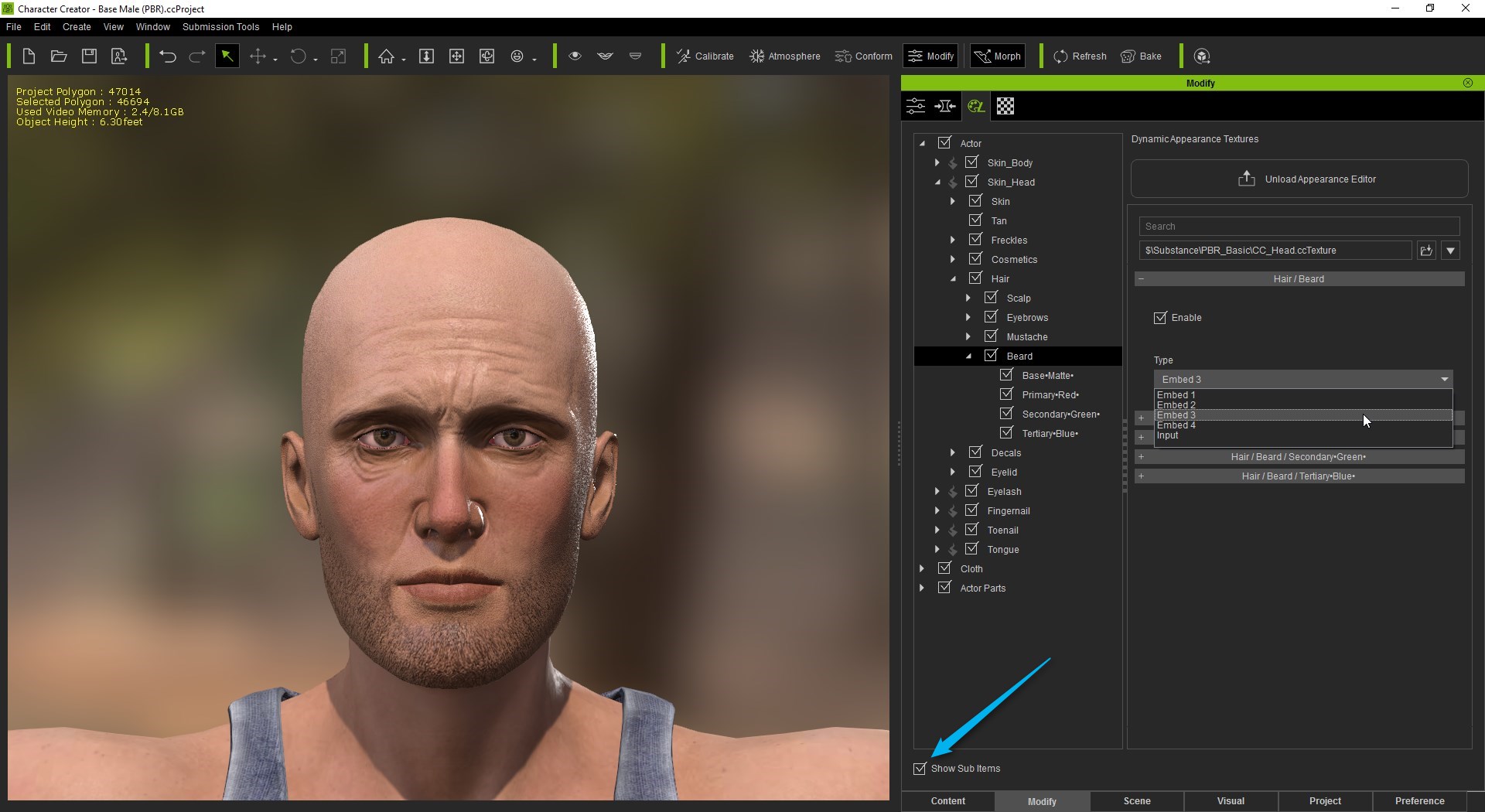1485x812 pixels.
Task: Toggle the Modify toolbar button
Action: tap(931, 56)
